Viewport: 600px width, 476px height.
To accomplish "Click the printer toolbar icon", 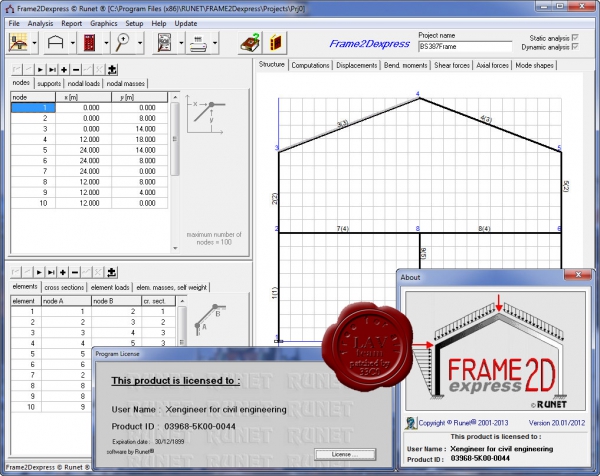I will [x=198, y=43].
